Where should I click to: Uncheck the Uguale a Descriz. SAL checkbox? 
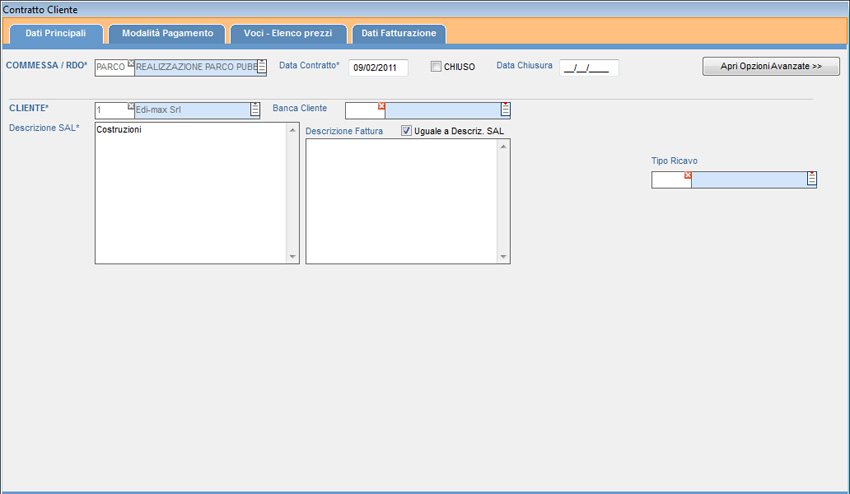click(407, 131)
